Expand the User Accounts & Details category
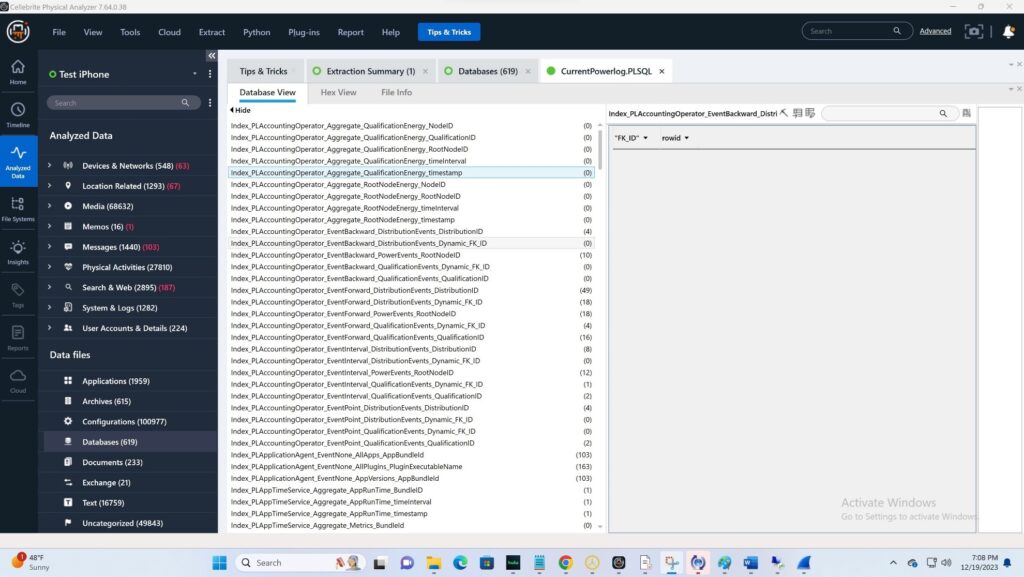Screen dimensions: 1024x577 (x=50, y=328)
